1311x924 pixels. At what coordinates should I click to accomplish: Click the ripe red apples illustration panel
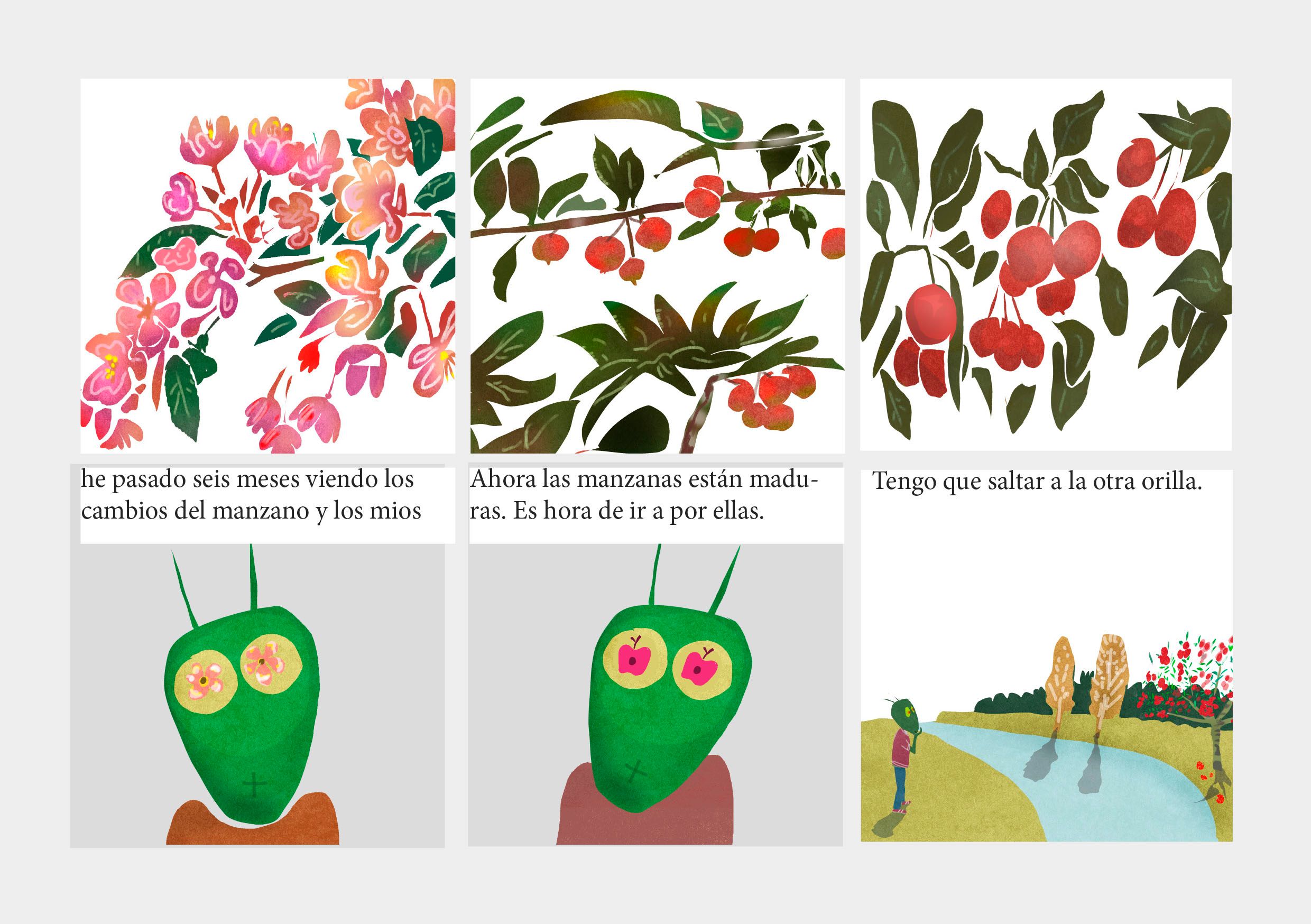click(x=1045, y=264)
